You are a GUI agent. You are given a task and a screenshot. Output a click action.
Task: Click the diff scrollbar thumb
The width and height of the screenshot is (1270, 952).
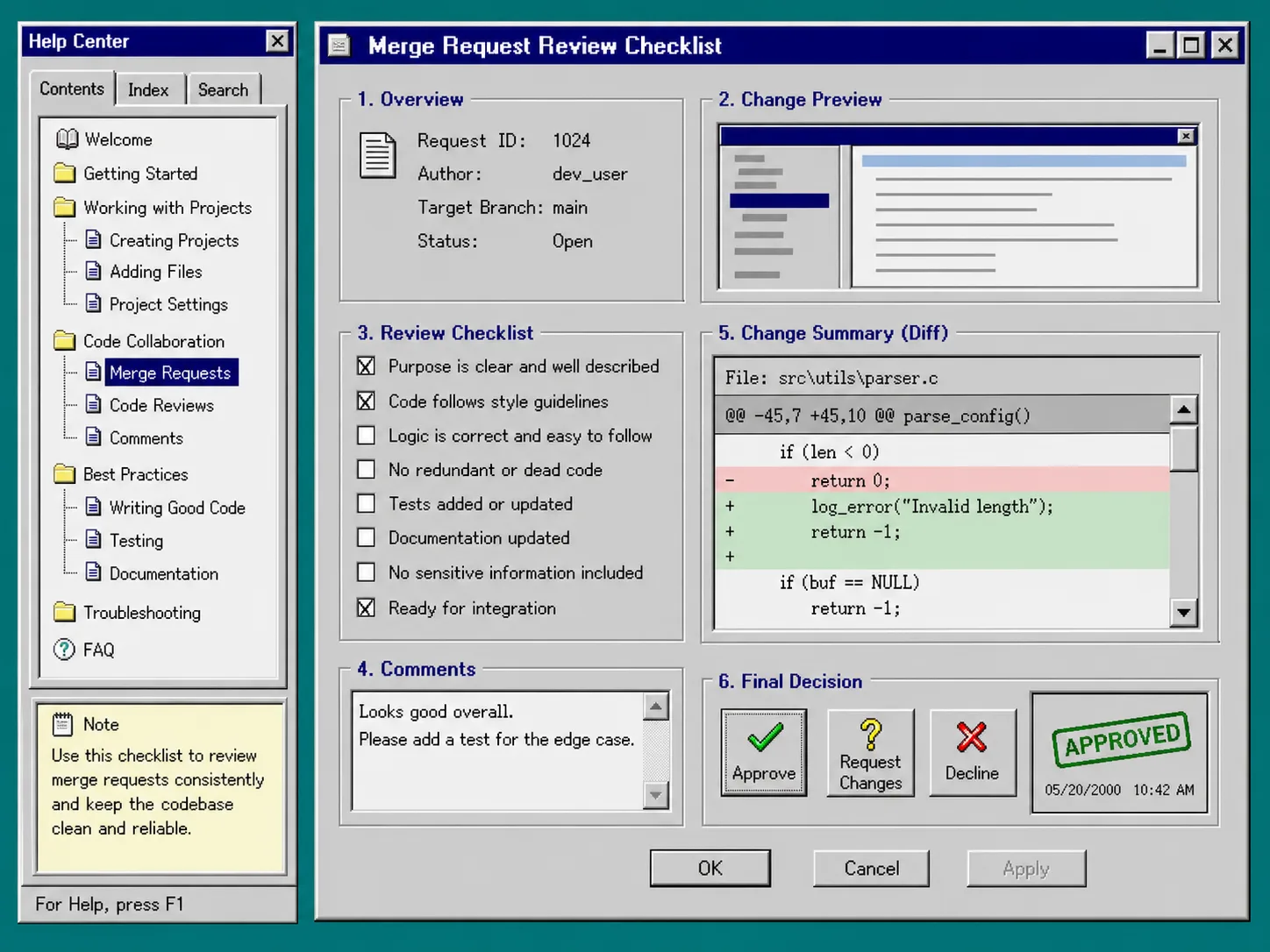click(1184, 448)
